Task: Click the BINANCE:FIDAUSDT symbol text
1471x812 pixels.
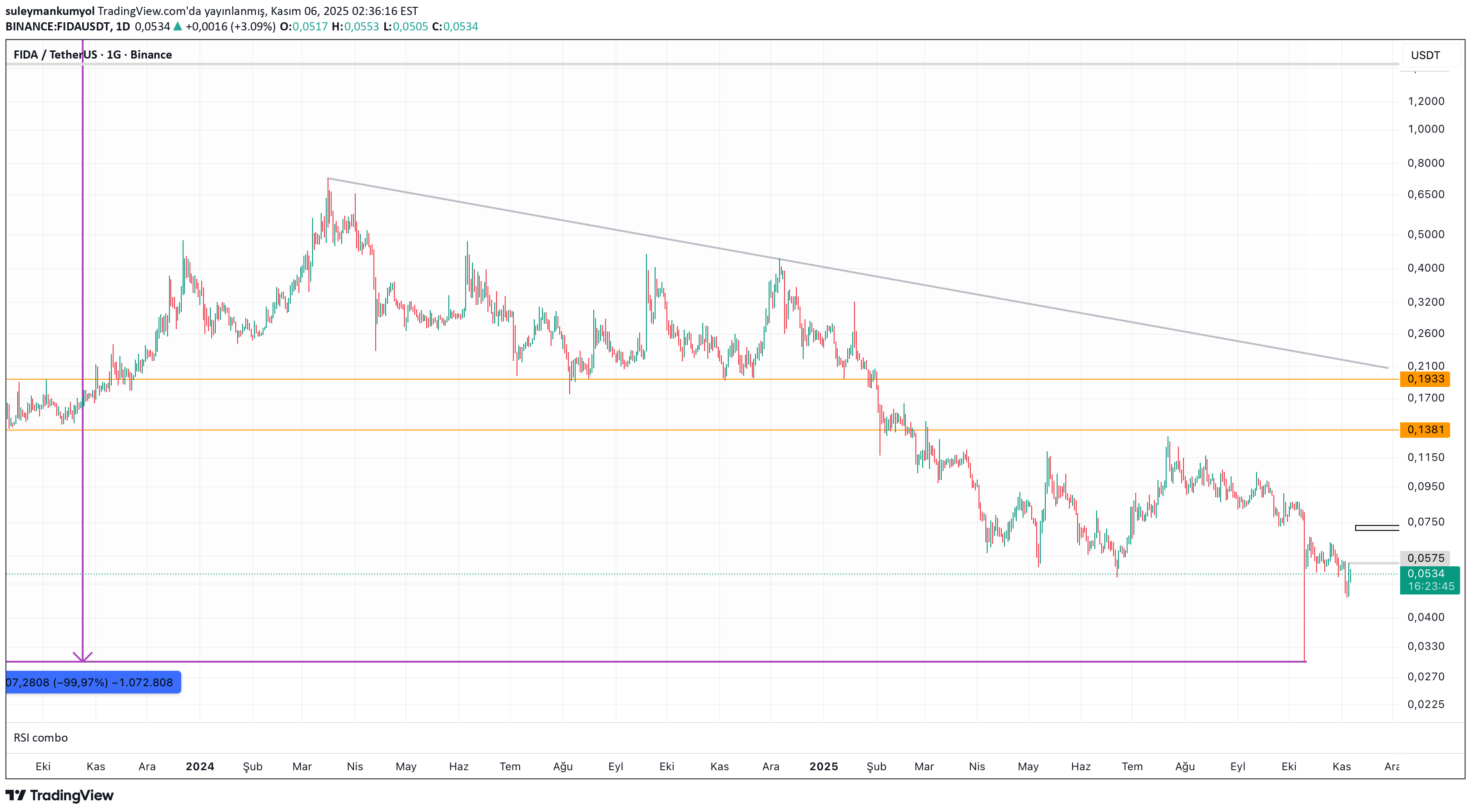Action: [58, 26]
